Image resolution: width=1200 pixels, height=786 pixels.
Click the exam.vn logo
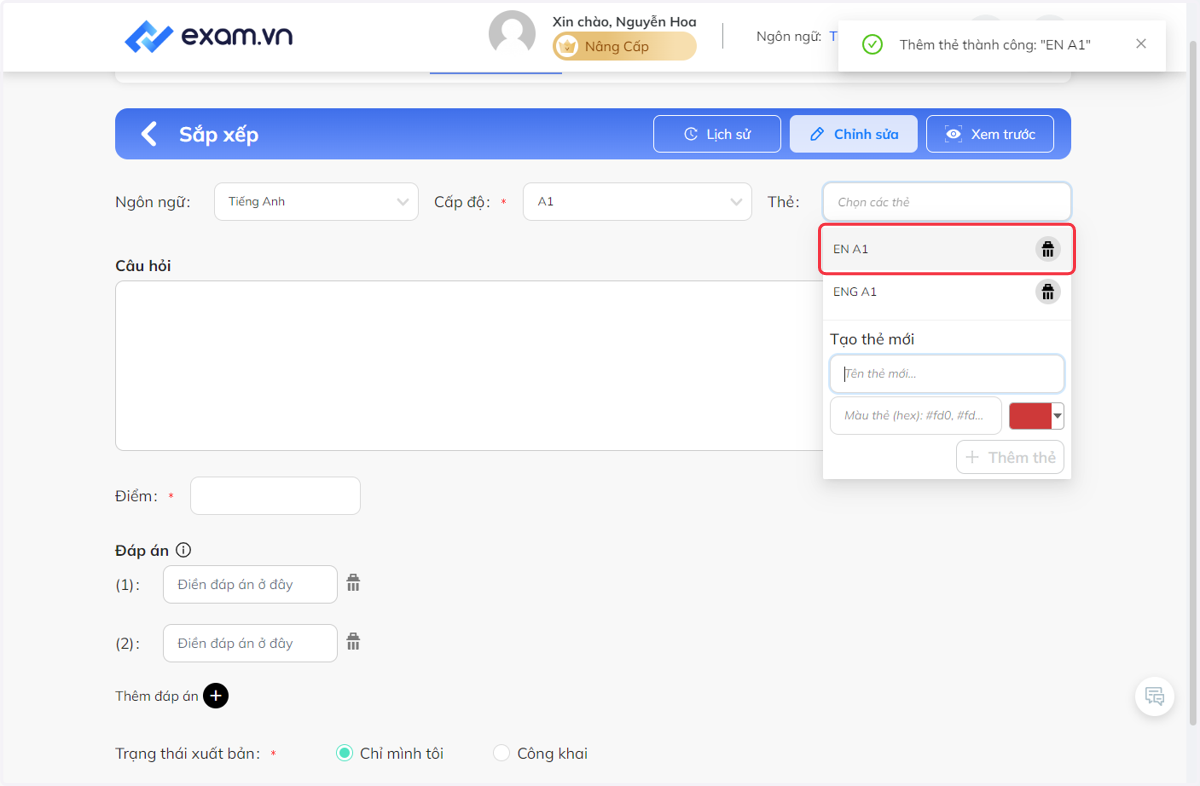click(x=208, y=37)
